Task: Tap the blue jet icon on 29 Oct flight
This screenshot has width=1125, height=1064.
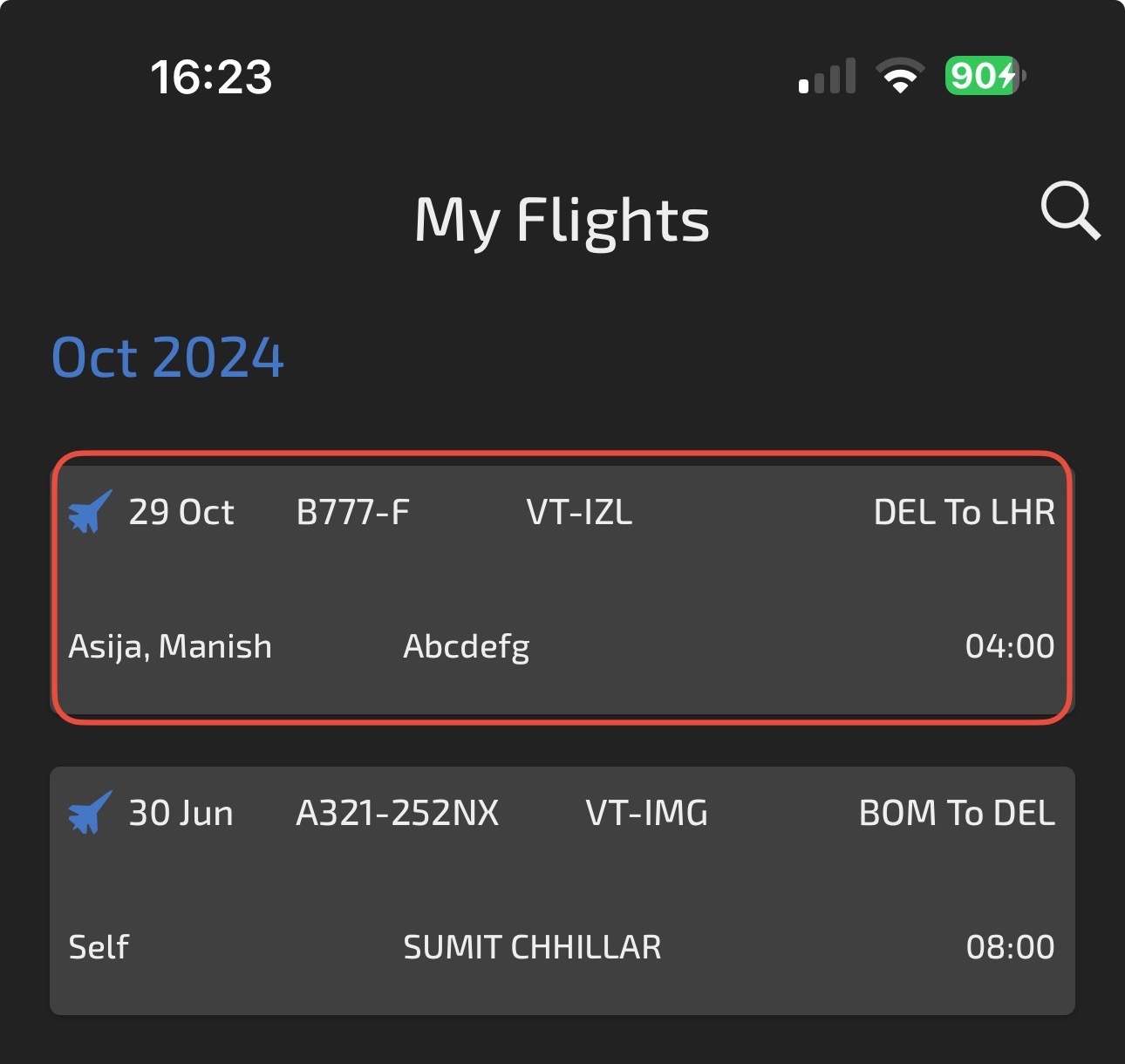Action: (x=91, y=511)
